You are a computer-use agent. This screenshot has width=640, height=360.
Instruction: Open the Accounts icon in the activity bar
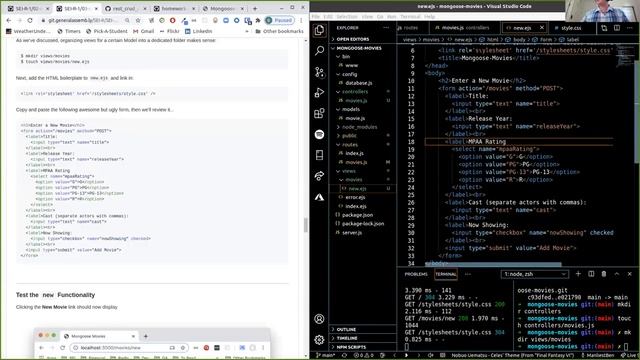click(x=320, y=318)
